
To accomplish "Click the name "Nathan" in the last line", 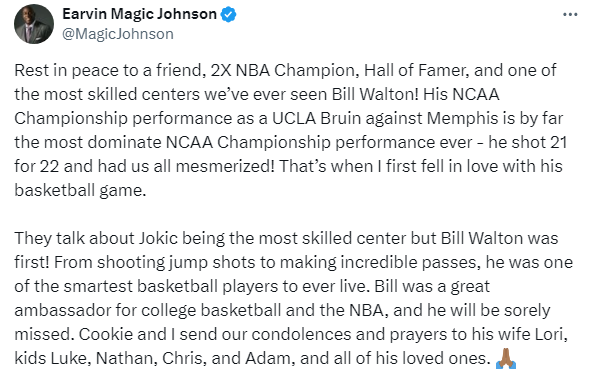I will pyautogui.click(x=126, y=358).
